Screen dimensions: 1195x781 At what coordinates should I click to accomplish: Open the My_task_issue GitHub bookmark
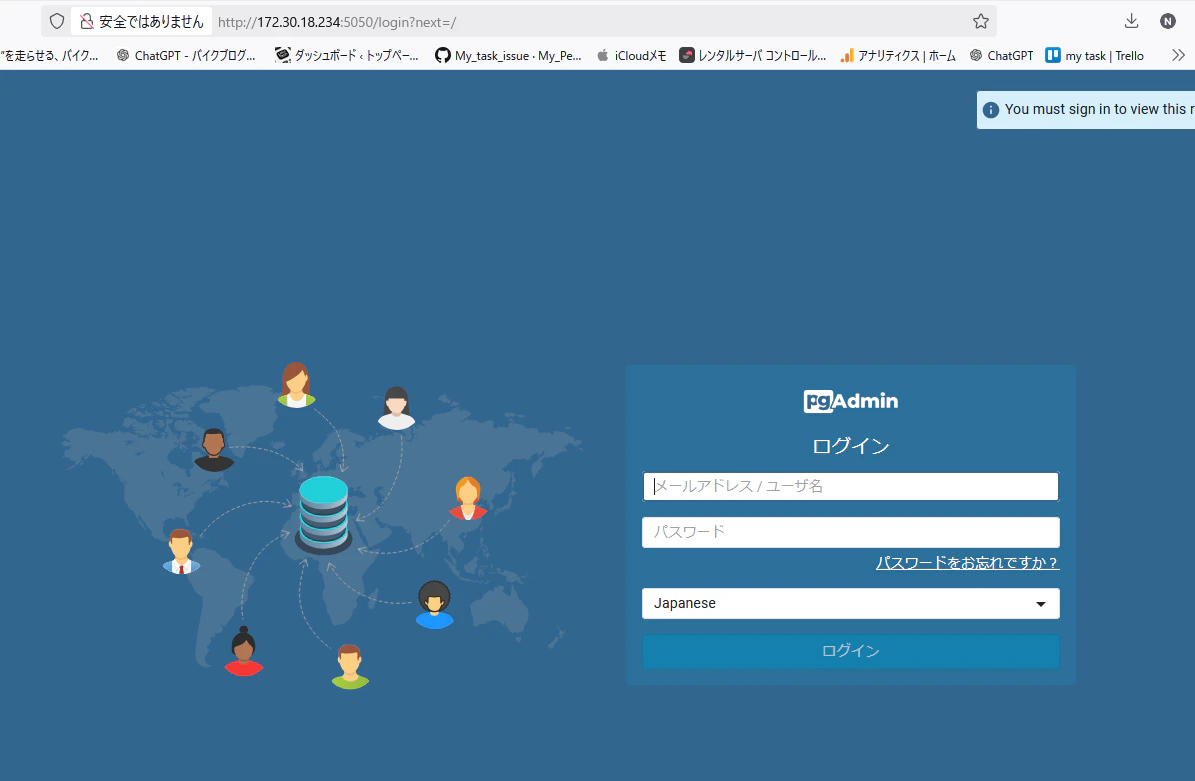(x=508, y=55)
